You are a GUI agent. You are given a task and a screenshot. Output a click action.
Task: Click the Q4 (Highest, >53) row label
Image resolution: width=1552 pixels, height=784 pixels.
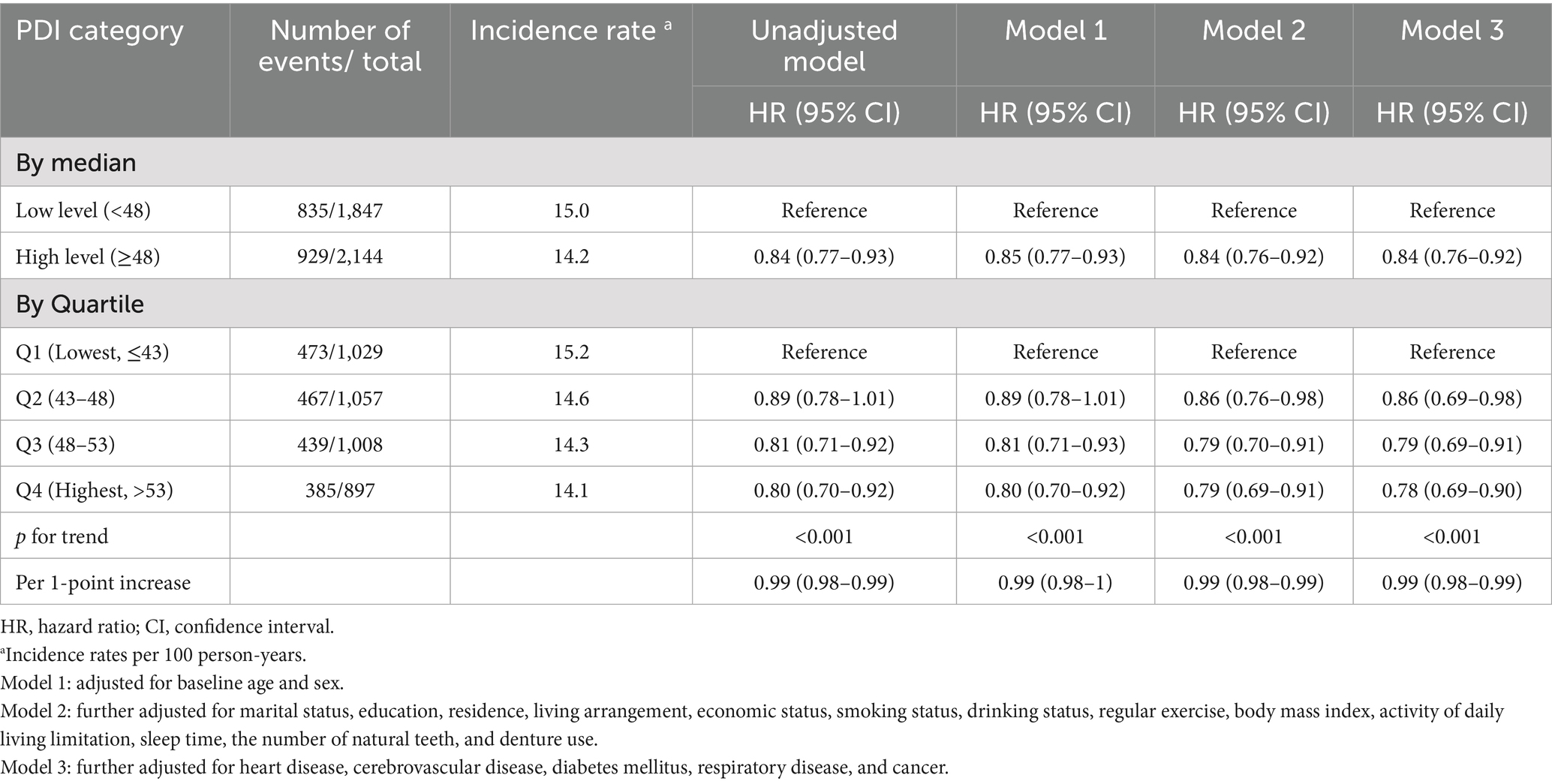(95, 491)
